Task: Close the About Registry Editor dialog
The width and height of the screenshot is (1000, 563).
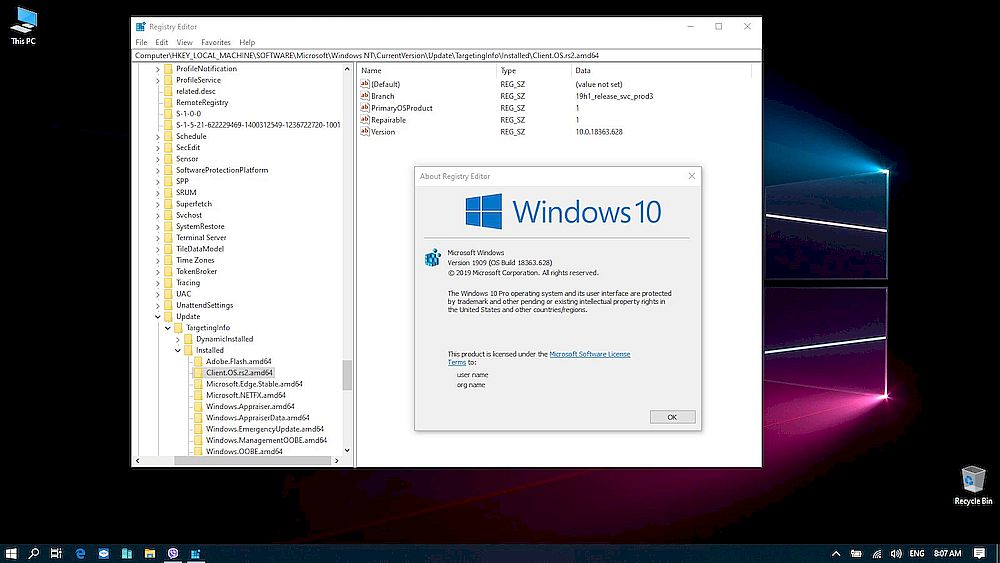Action: (x=691, y=176)
